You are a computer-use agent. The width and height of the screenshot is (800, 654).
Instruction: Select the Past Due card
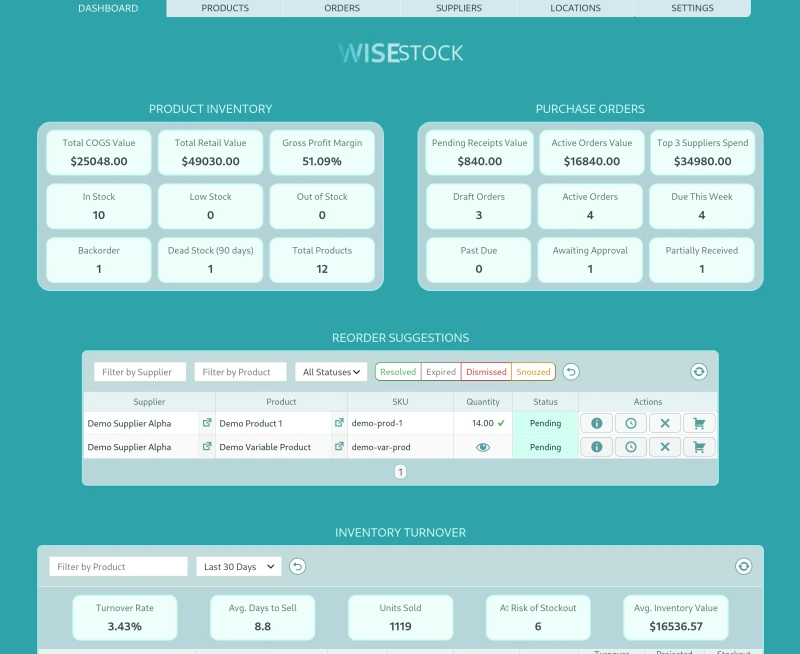coord(479,260)
